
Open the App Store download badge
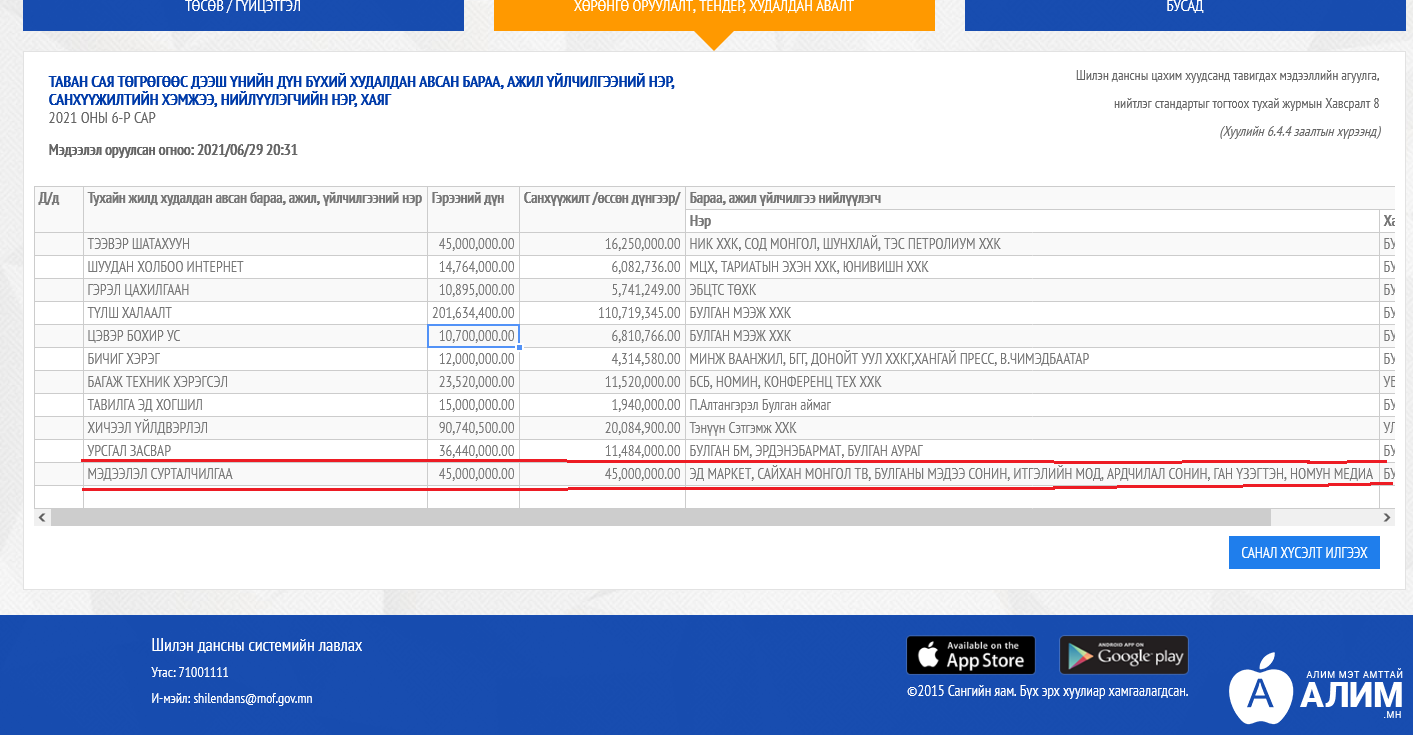(x=971, y=655)
